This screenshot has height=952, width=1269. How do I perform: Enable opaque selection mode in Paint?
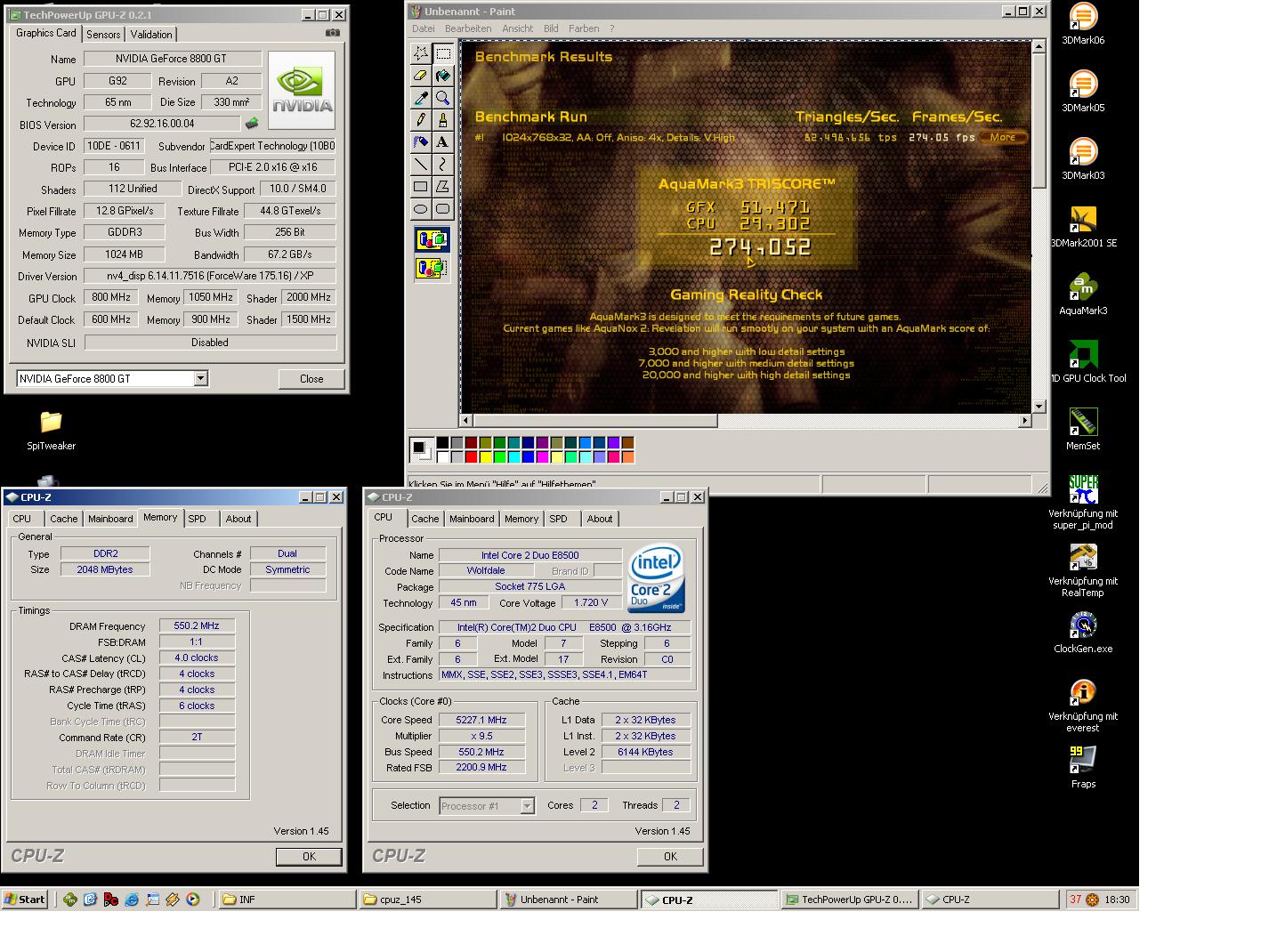coord(432,239)
